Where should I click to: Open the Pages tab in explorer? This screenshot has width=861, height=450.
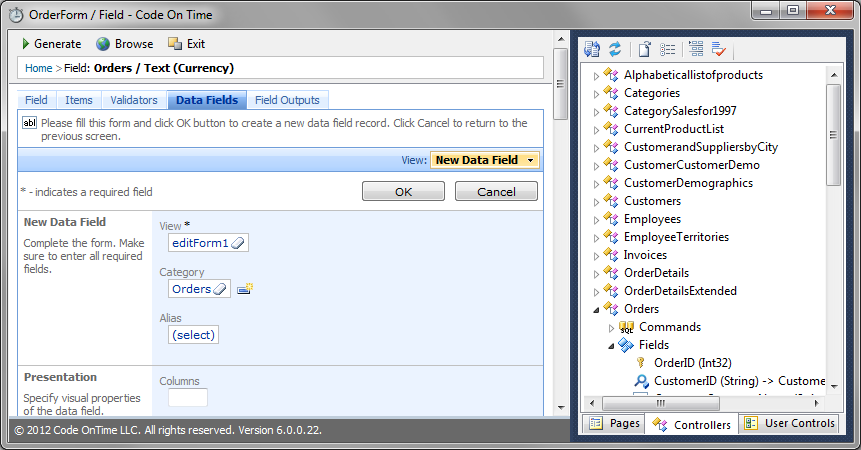[615, 424]
